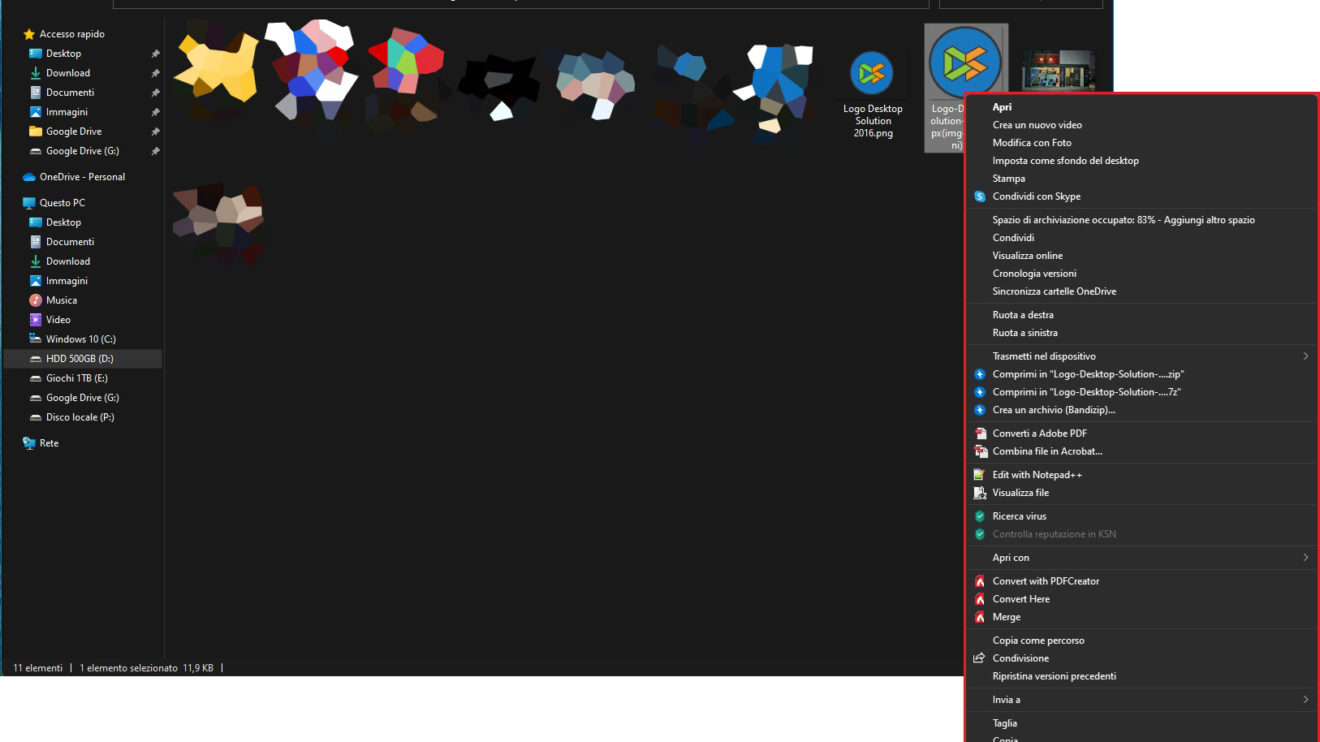1320x742 pixels.
Task: Click the PDFCreator icon beside Merge
Action: (980, 617)
